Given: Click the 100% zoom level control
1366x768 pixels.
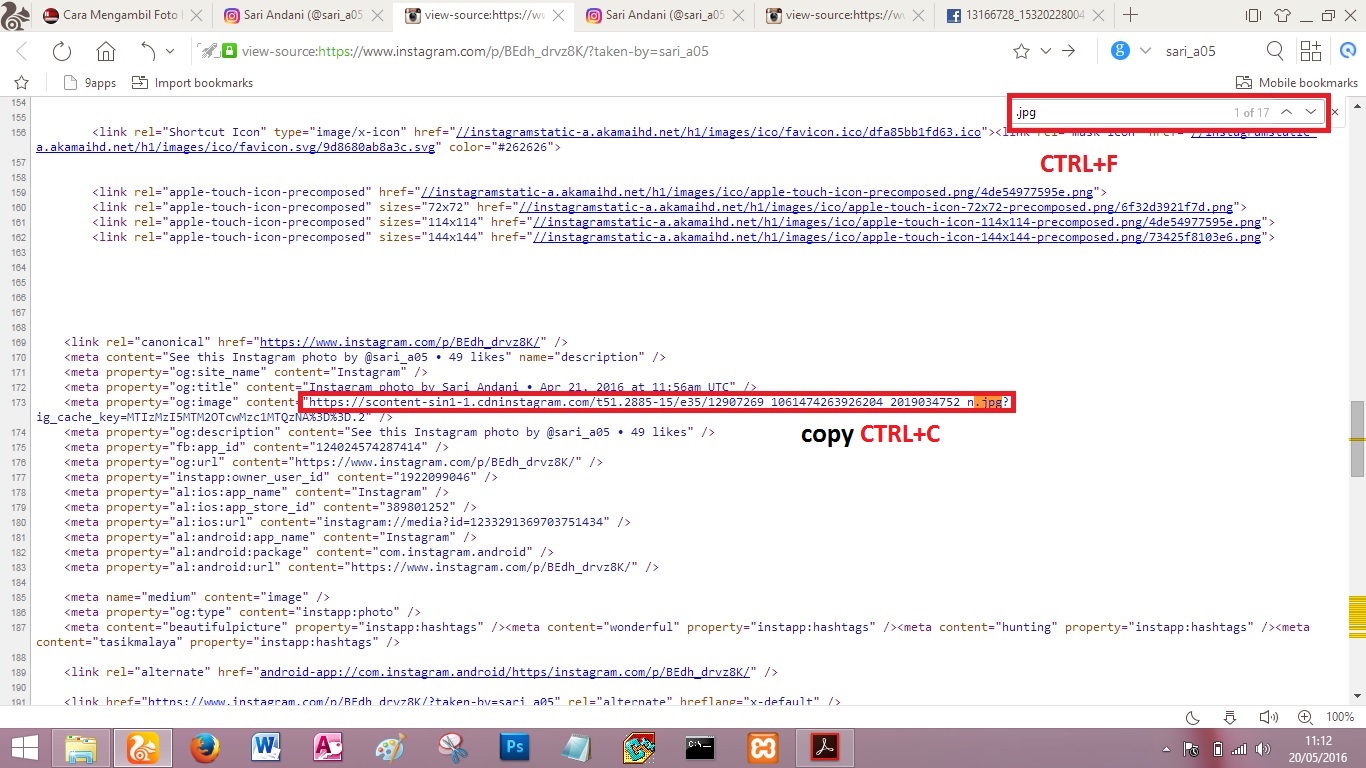Looking at the screenshot, I should (1340, 717).
